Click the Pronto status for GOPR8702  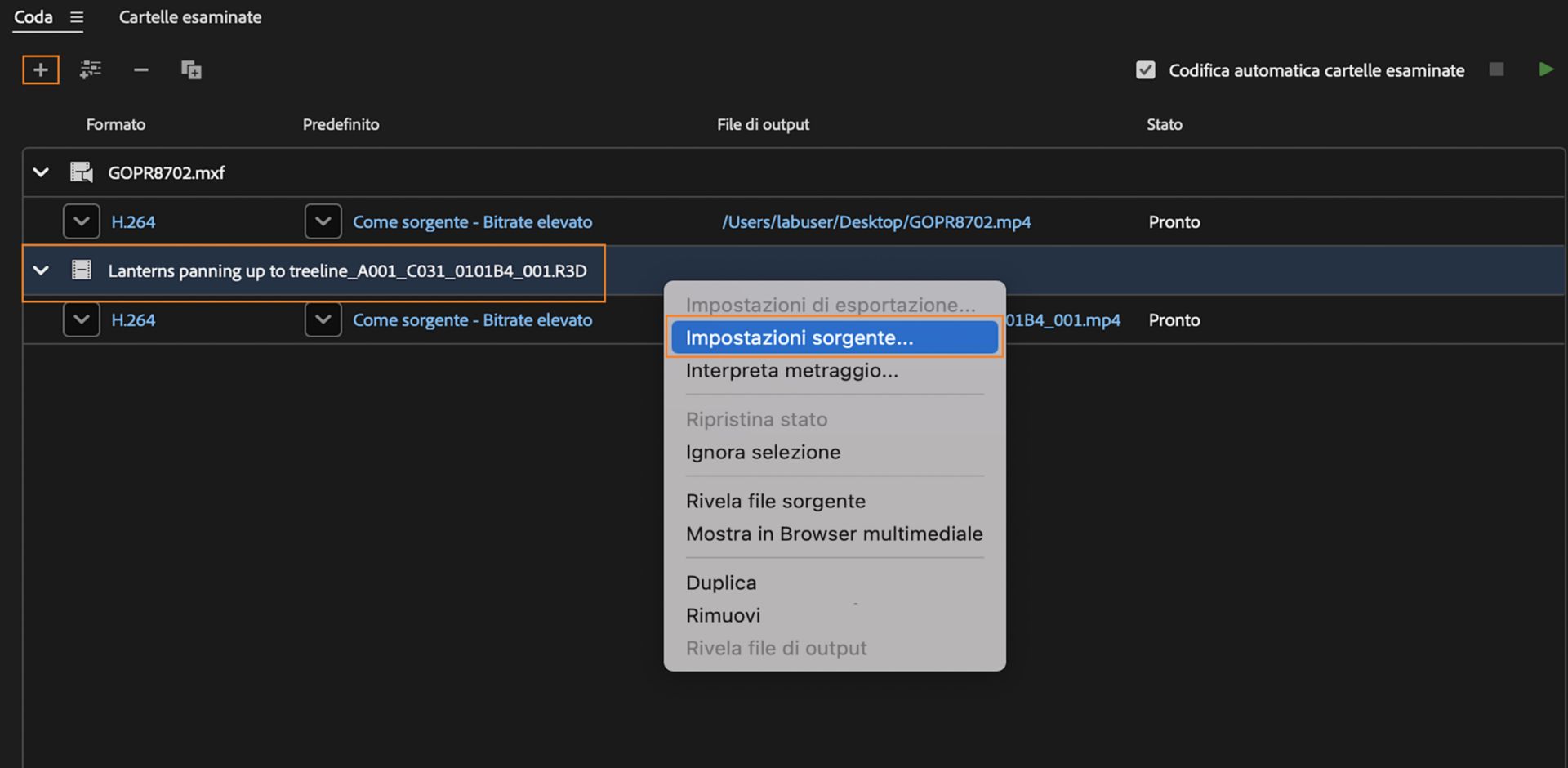[1174, 221]
